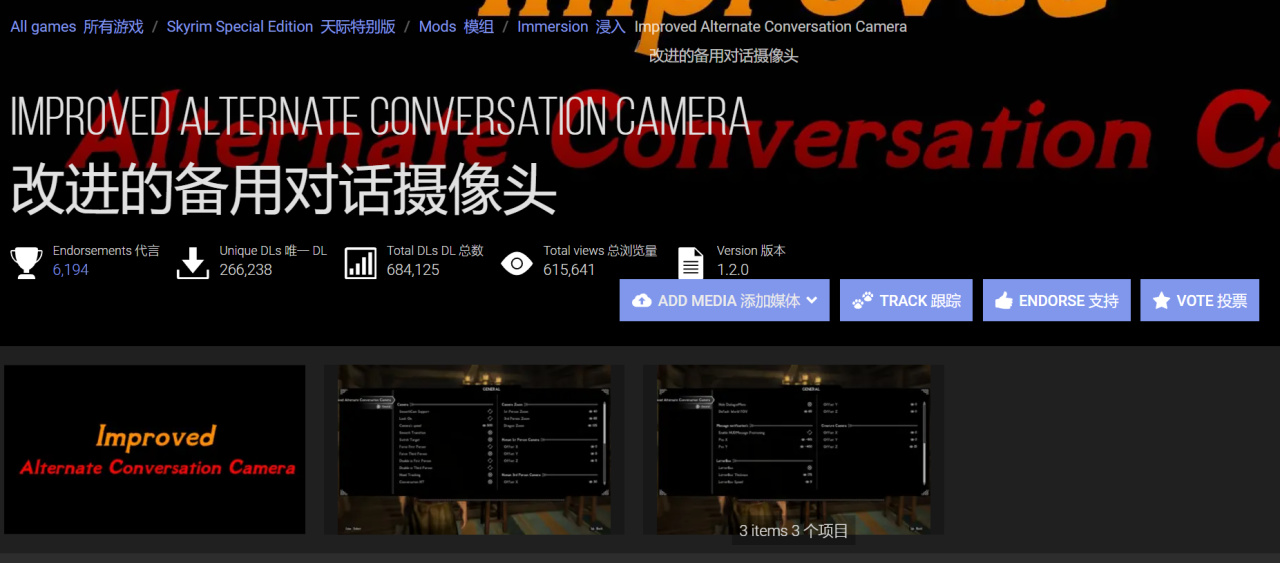
Task: Open the second gallery screenshot thumbnail
Action: (474, 449)
